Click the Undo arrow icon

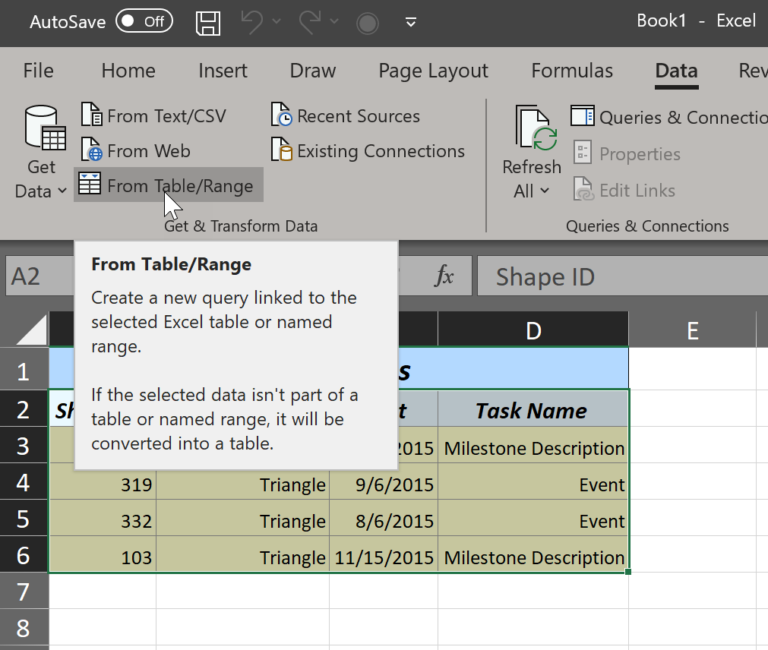point(253,22)
